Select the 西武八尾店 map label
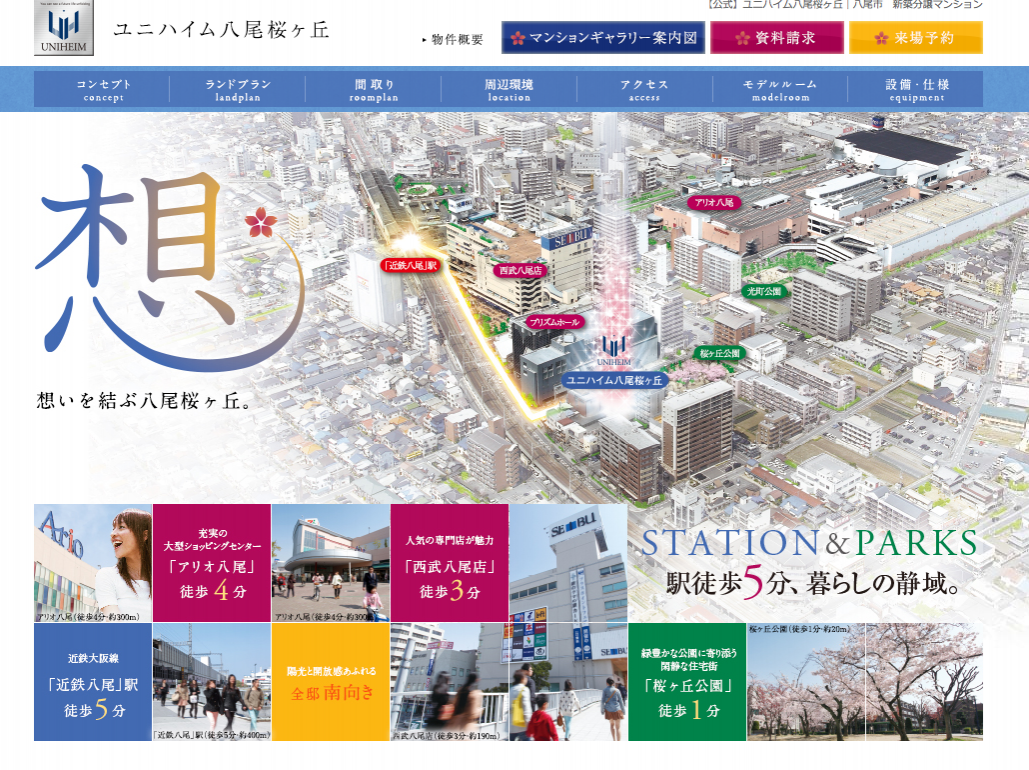 521,270
